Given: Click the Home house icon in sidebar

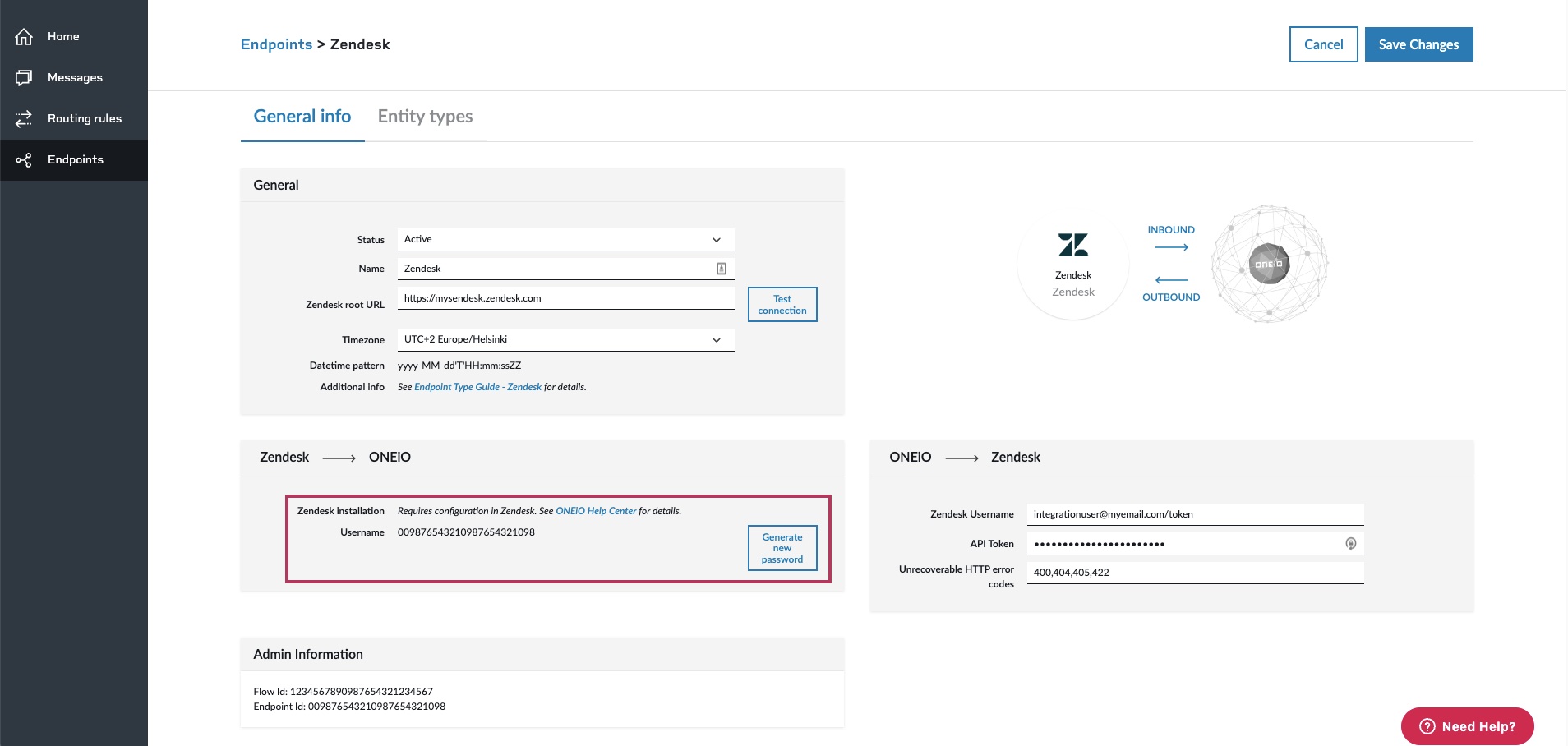Looking at the screenshot, I should [x=24, y=36].
